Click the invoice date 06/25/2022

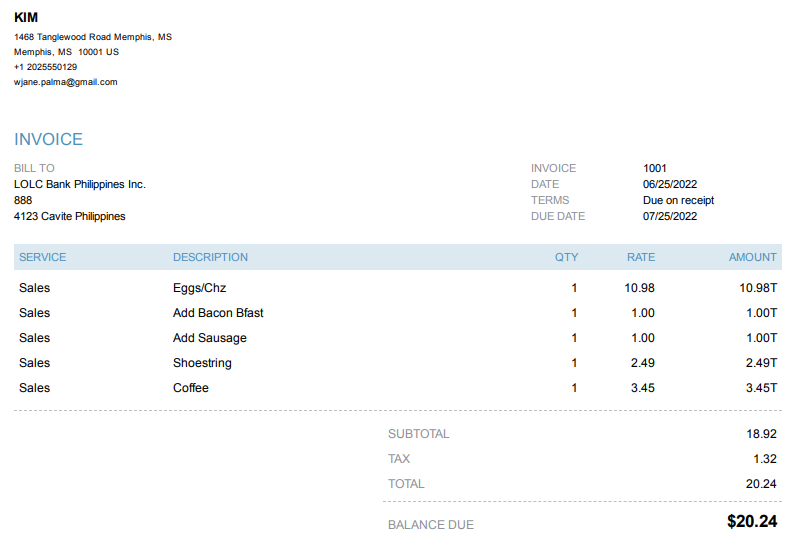pyautogui.click(x=670, y=184)
